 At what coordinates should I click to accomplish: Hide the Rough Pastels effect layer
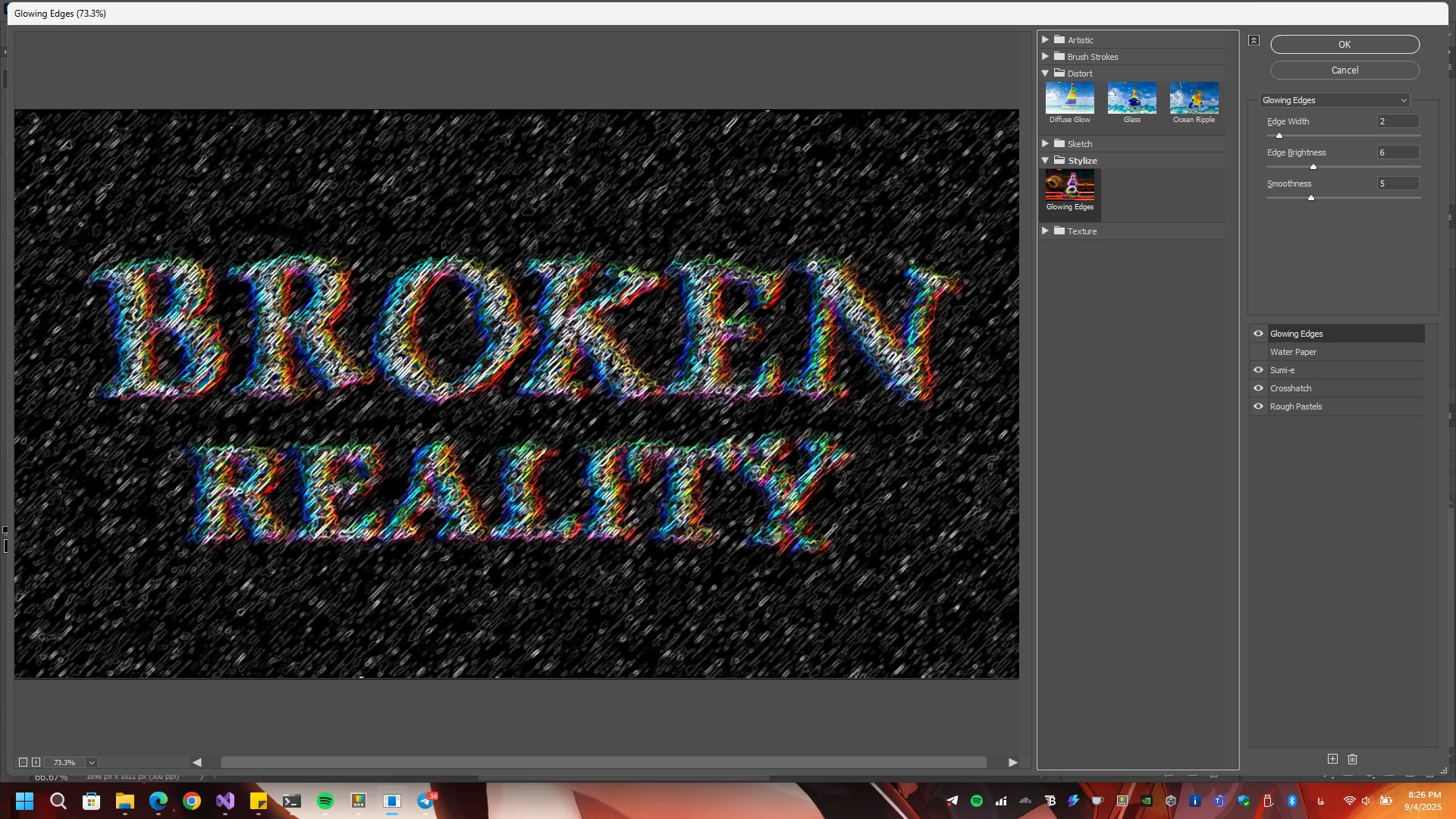1258,406
